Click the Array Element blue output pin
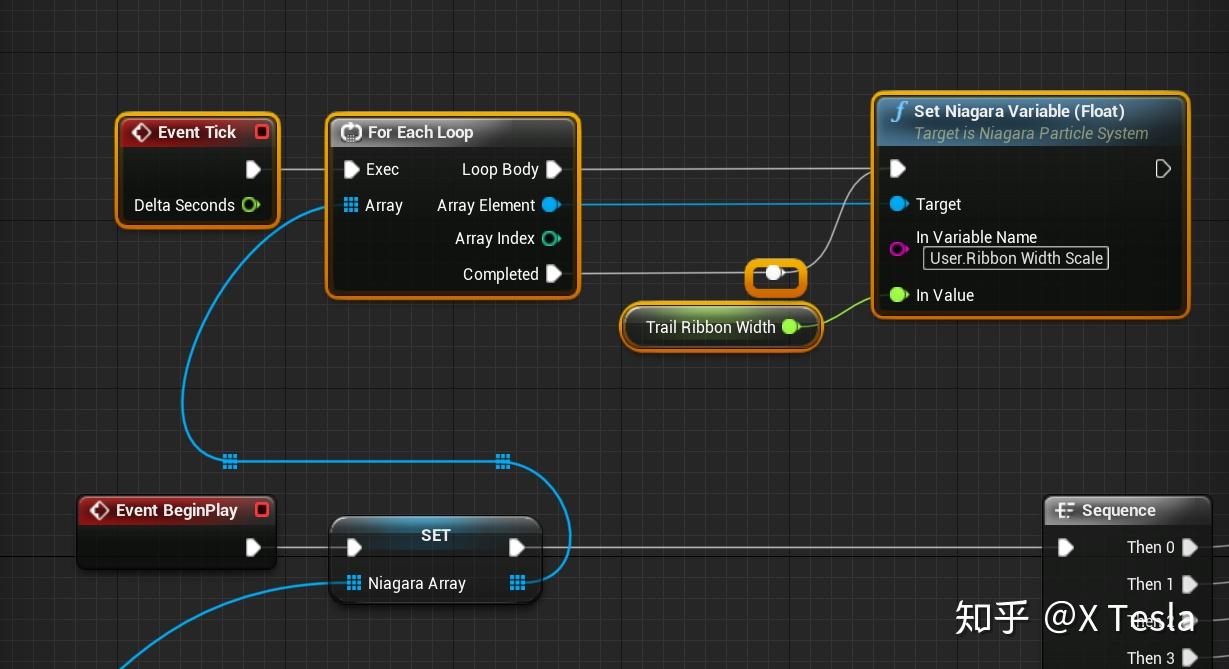This screenshot has width=1229, height=669. coord(550,204)
